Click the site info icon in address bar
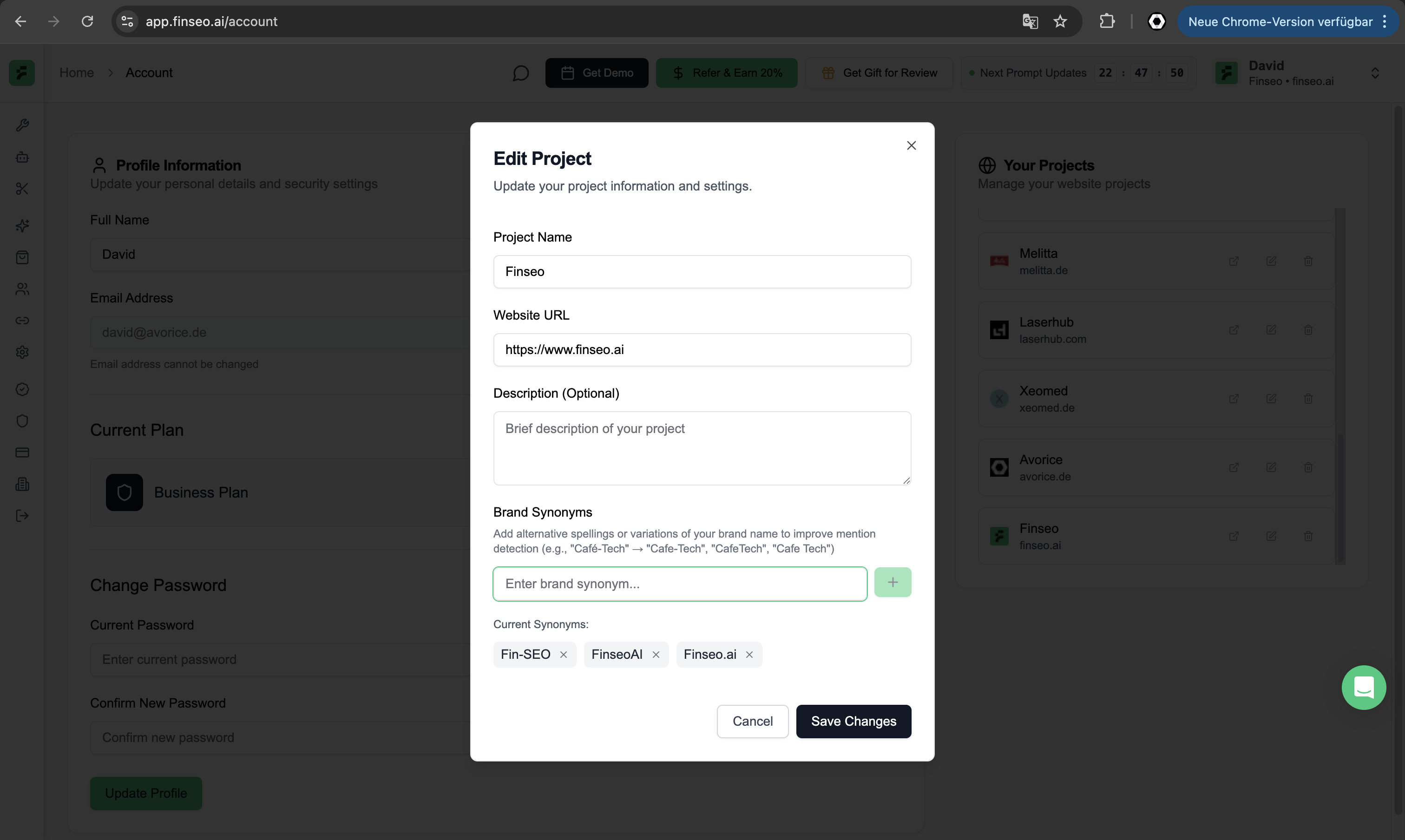Viewport: 1405px width, 840px height. [127, 21]
